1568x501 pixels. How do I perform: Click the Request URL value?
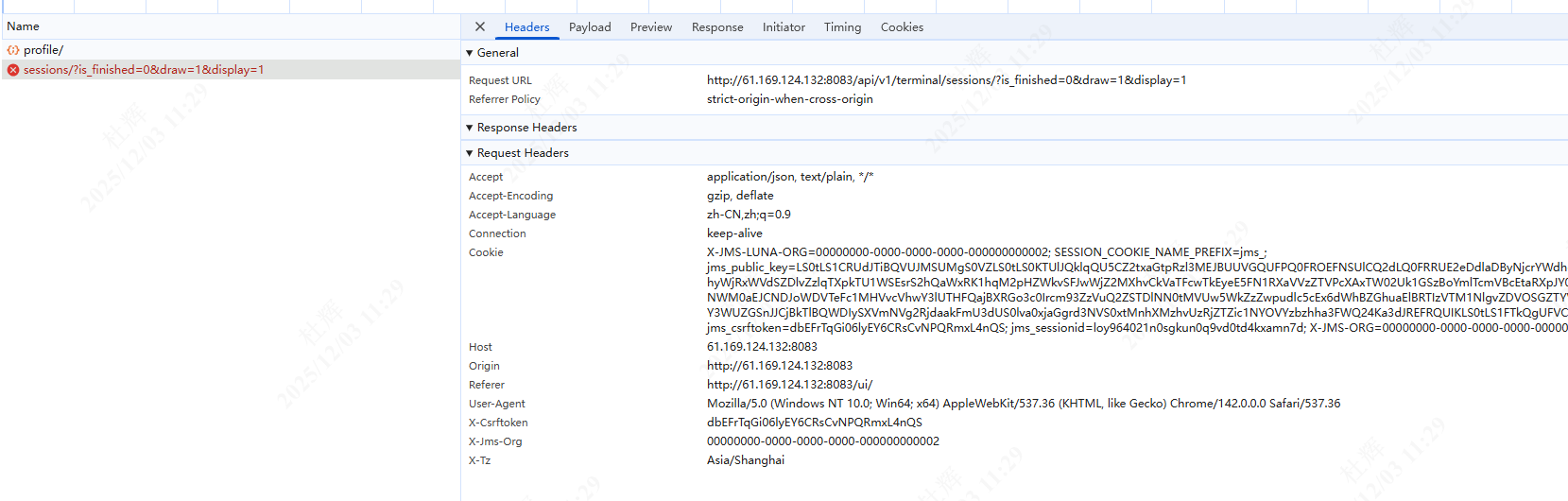click(946, 80)
